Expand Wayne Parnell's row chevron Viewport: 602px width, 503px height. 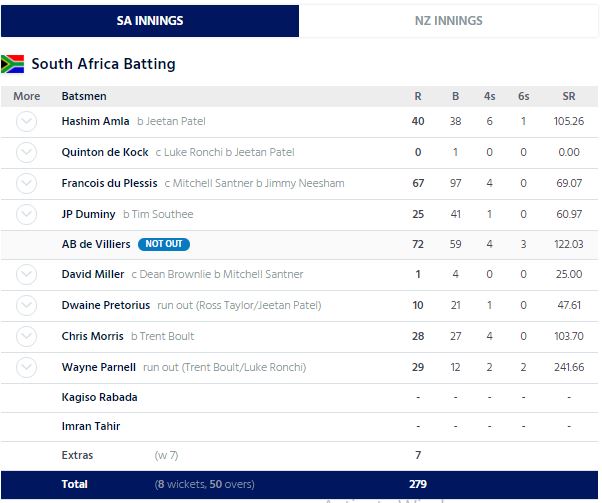[x=27, y=367]
